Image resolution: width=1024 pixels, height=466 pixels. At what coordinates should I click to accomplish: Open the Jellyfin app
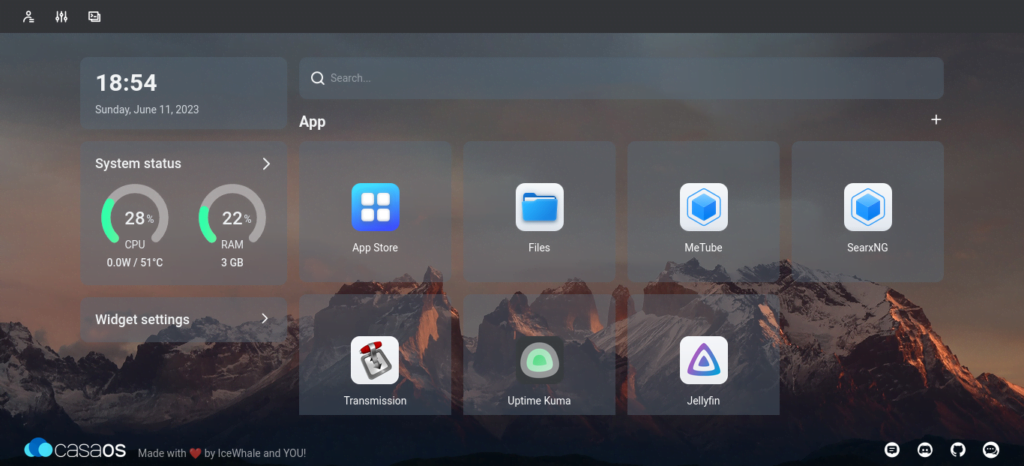(703, 360)
